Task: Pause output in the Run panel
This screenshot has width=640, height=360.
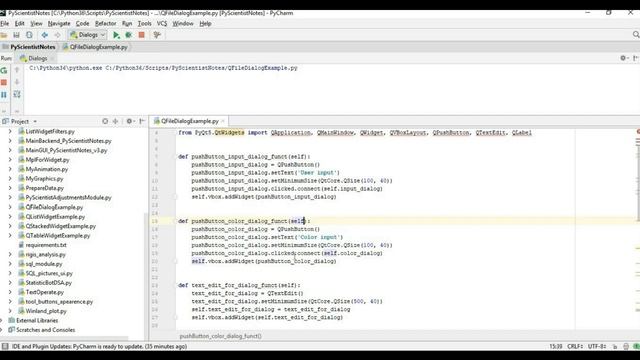Action: pyautogui.click(x=4, y=95)
